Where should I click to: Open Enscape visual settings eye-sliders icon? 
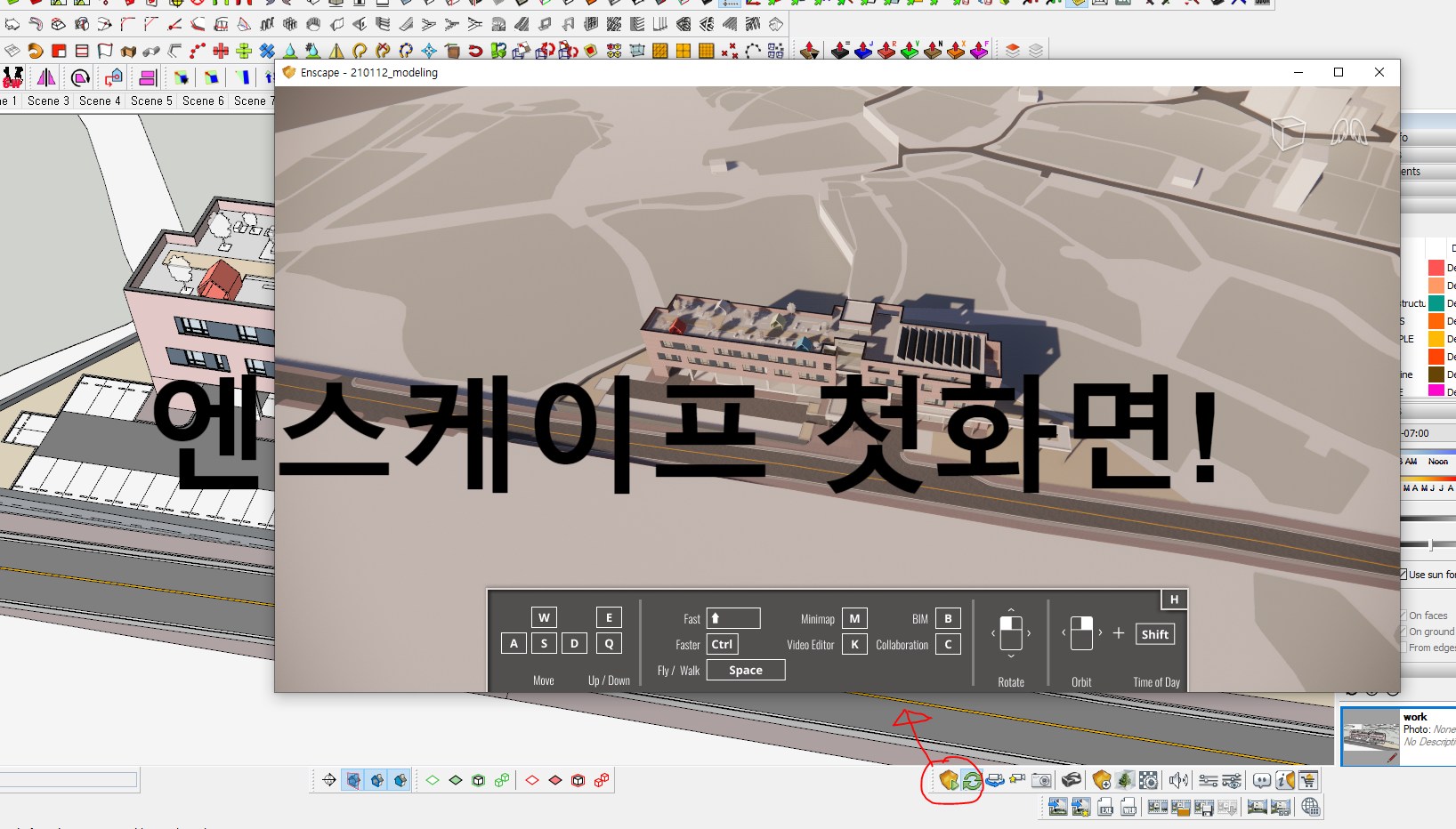click(x=1232, y=780)
